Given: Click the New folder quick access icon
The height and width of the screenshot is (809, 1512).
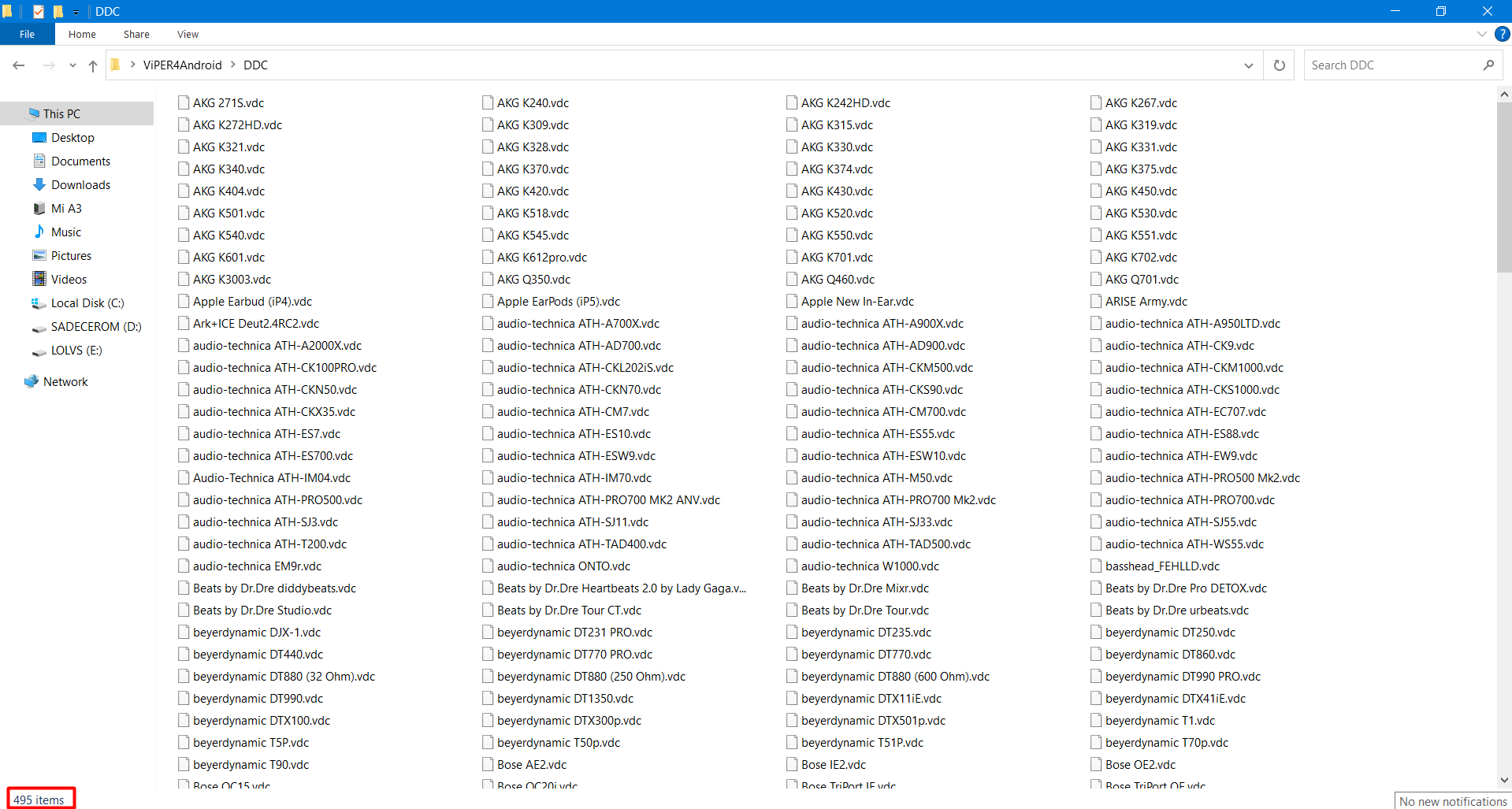Looking at the screenshot, I should pos(58,12).
